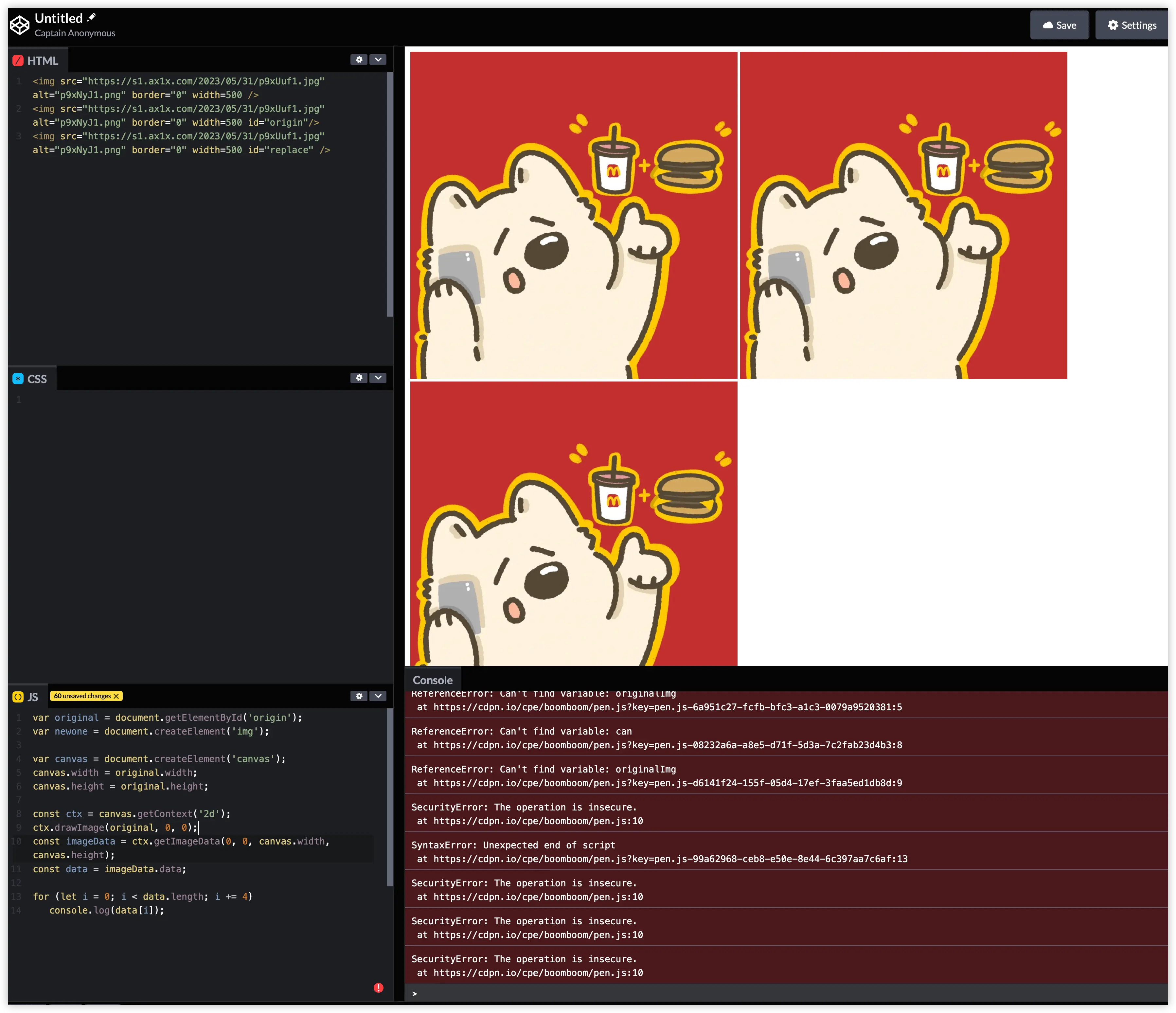Click the JS editor vertical scrollbar
This screenshot has width=1176, height=1013.
(390, 797)
